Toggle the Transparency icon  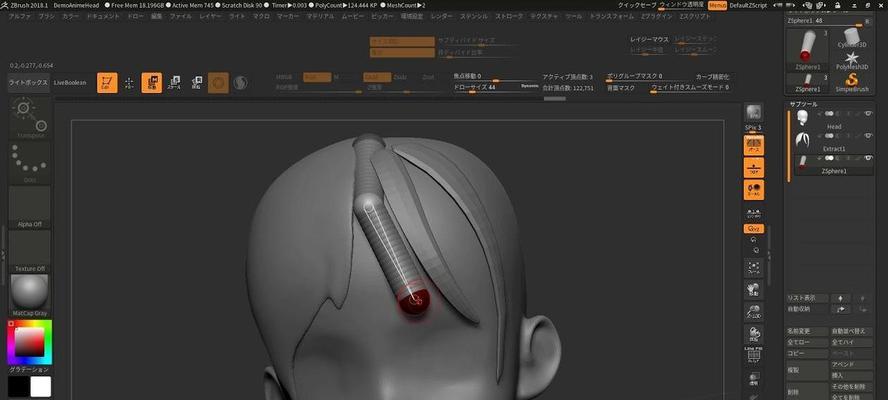tap(754, 378)
